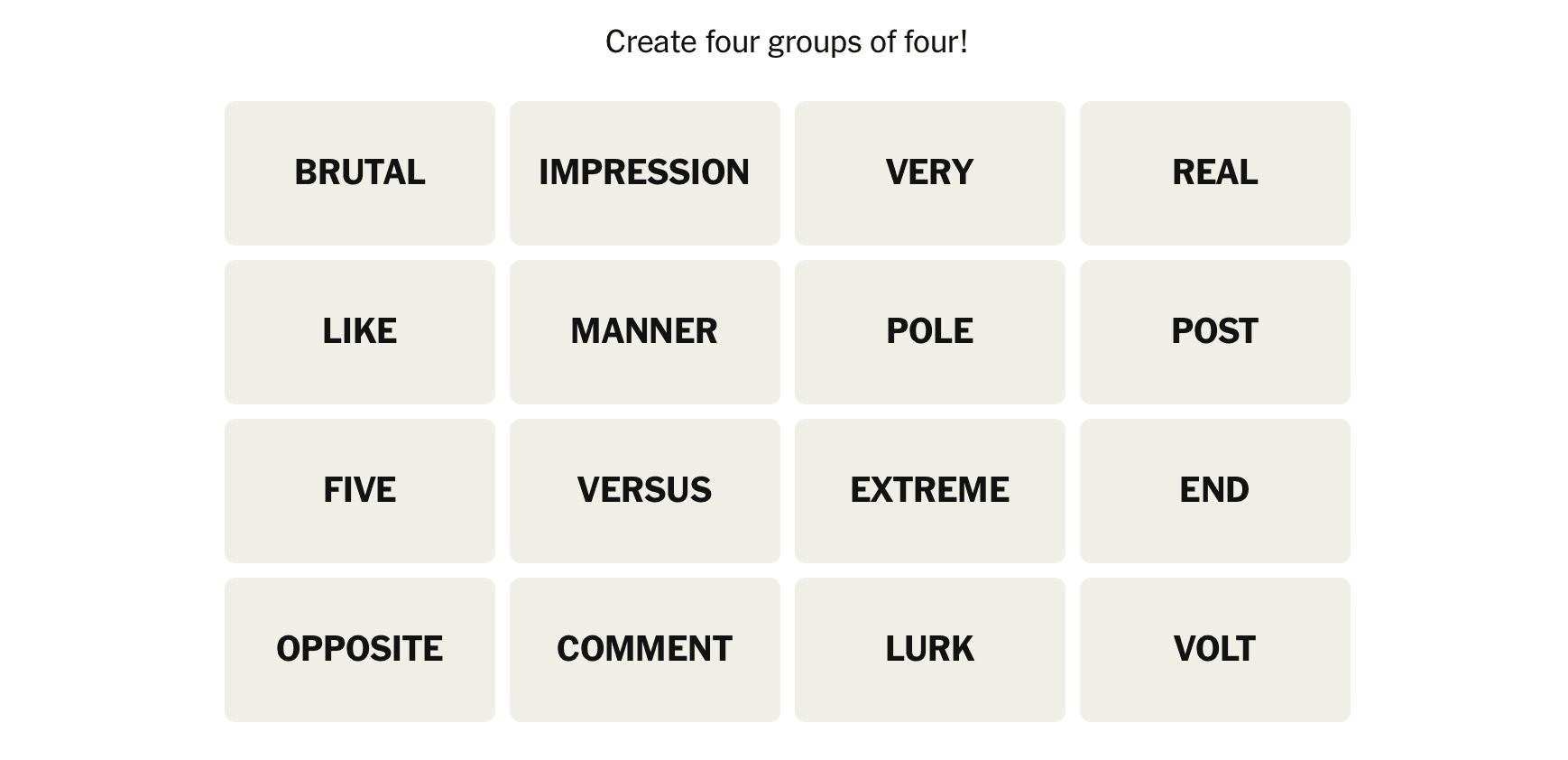Viewport: 1568px width, 760px height.
Task: Click the word EXTREME inside its tile
Action: tap(929, 490)
